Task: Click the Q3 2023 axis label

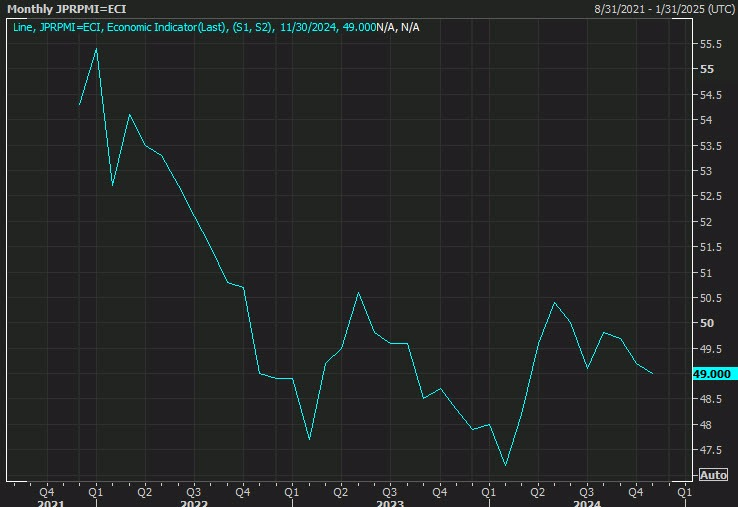Action: point(390,492)
